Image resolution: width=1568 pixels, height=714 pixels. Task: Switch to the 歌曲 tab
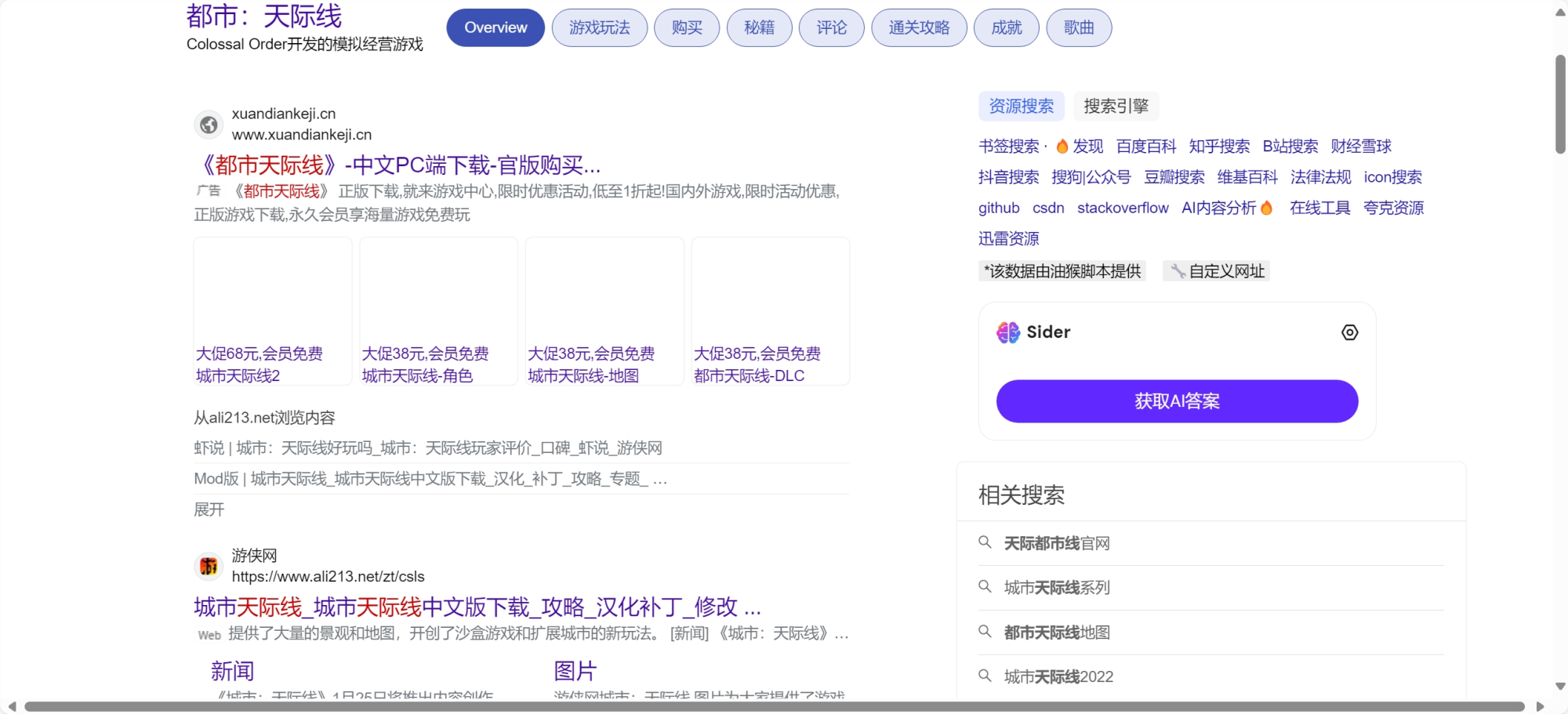(1079, 27)
